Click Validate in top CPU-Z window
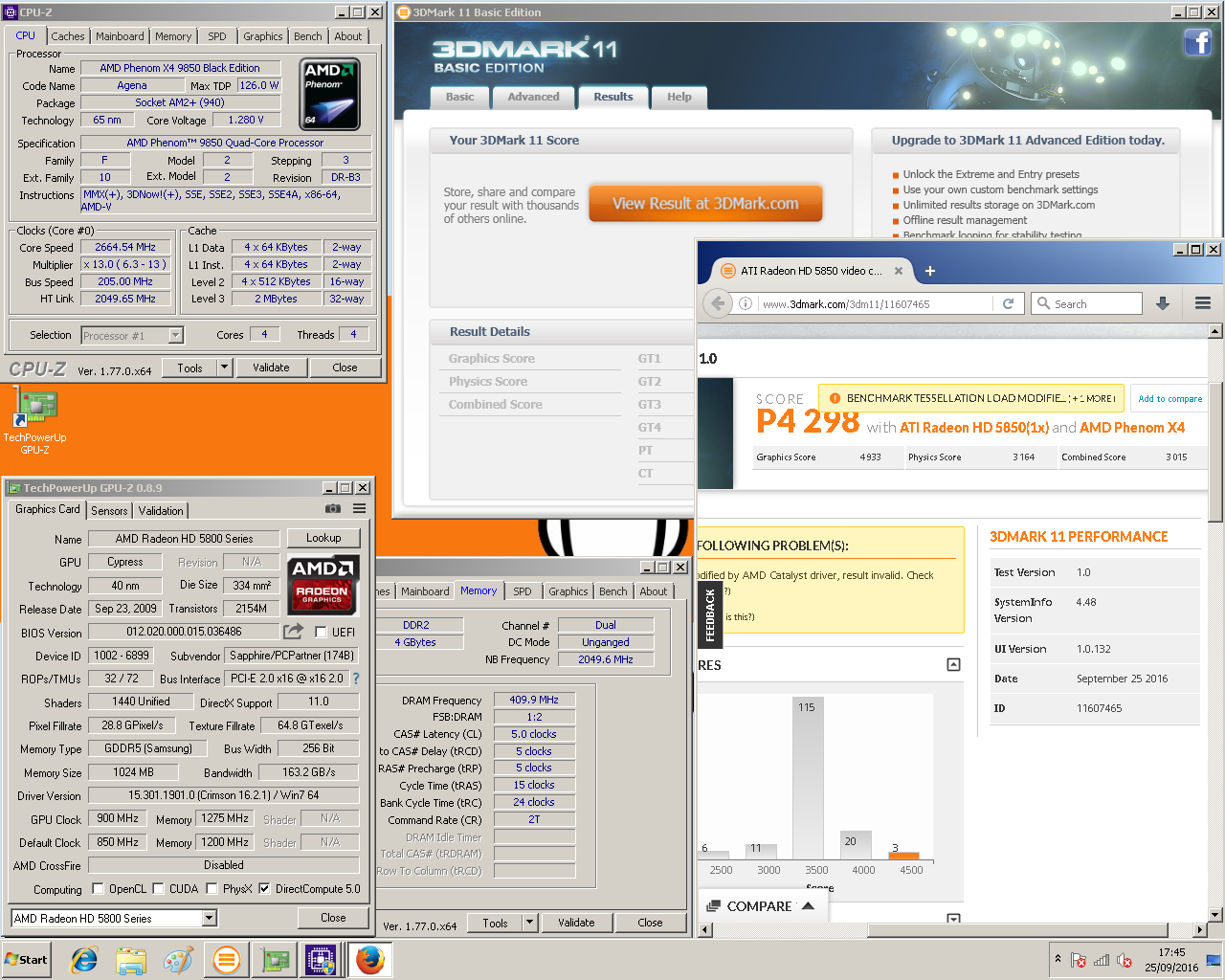The width and height of the screenshot is (1225, 980). 271,367
